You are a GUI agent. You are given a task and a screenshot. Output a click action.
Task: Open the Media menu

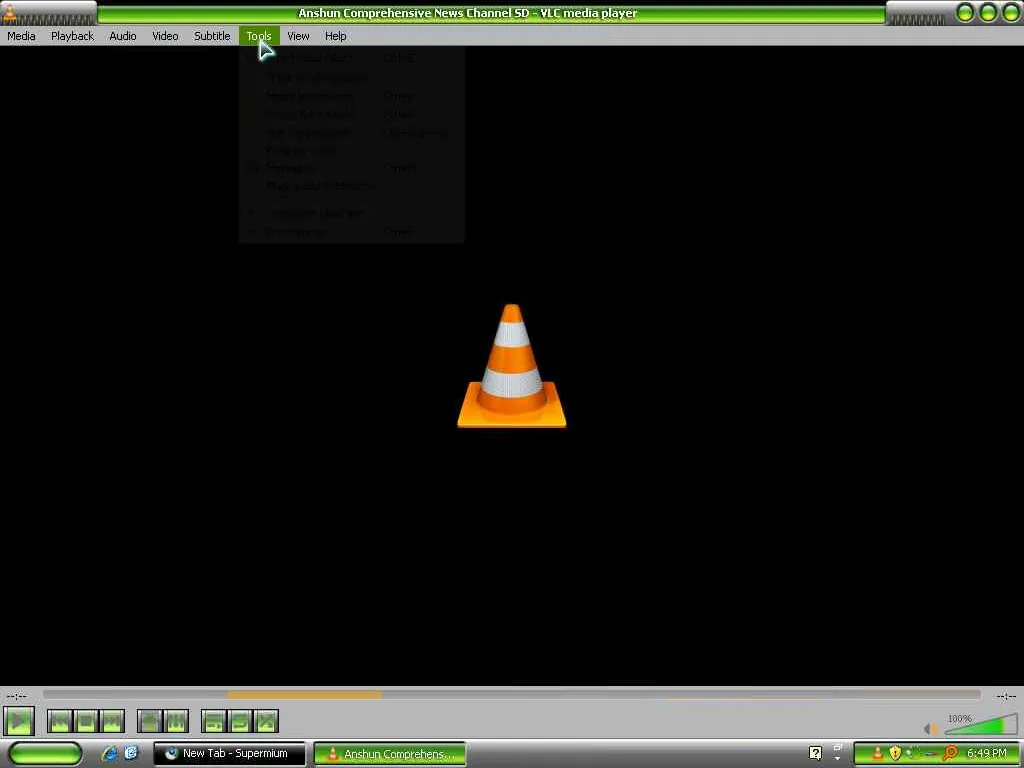[21, 36]
